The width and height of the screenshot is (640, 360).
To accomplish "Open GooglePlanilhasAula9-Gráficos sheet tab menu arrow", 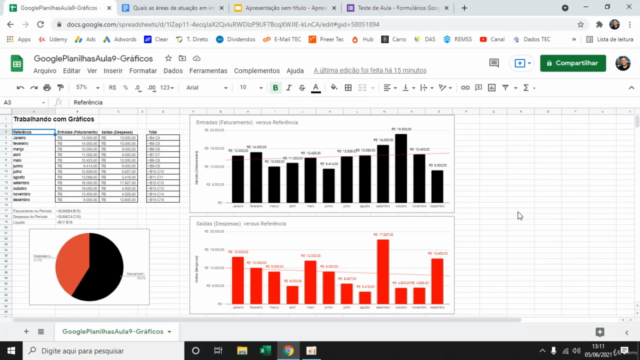I will (x=169, y=331).
